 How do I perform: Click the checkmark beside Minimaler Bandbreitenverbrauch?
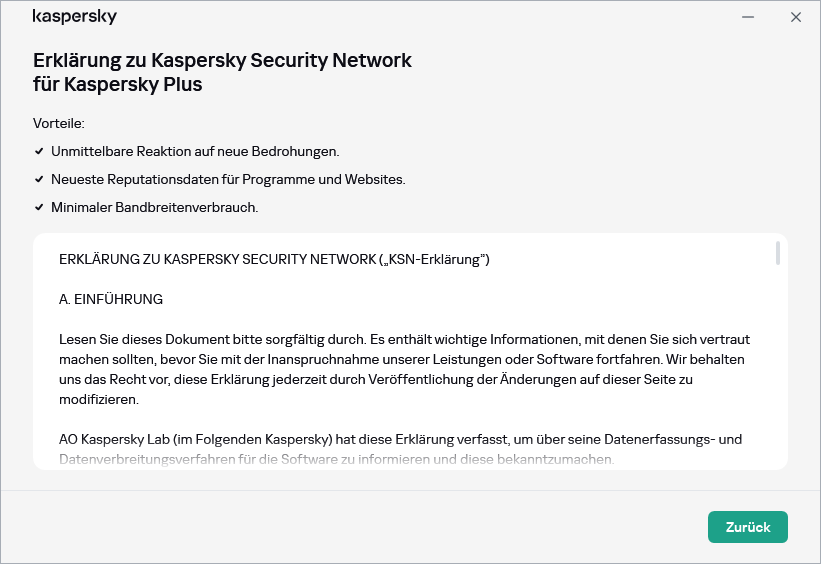point(39,208)
